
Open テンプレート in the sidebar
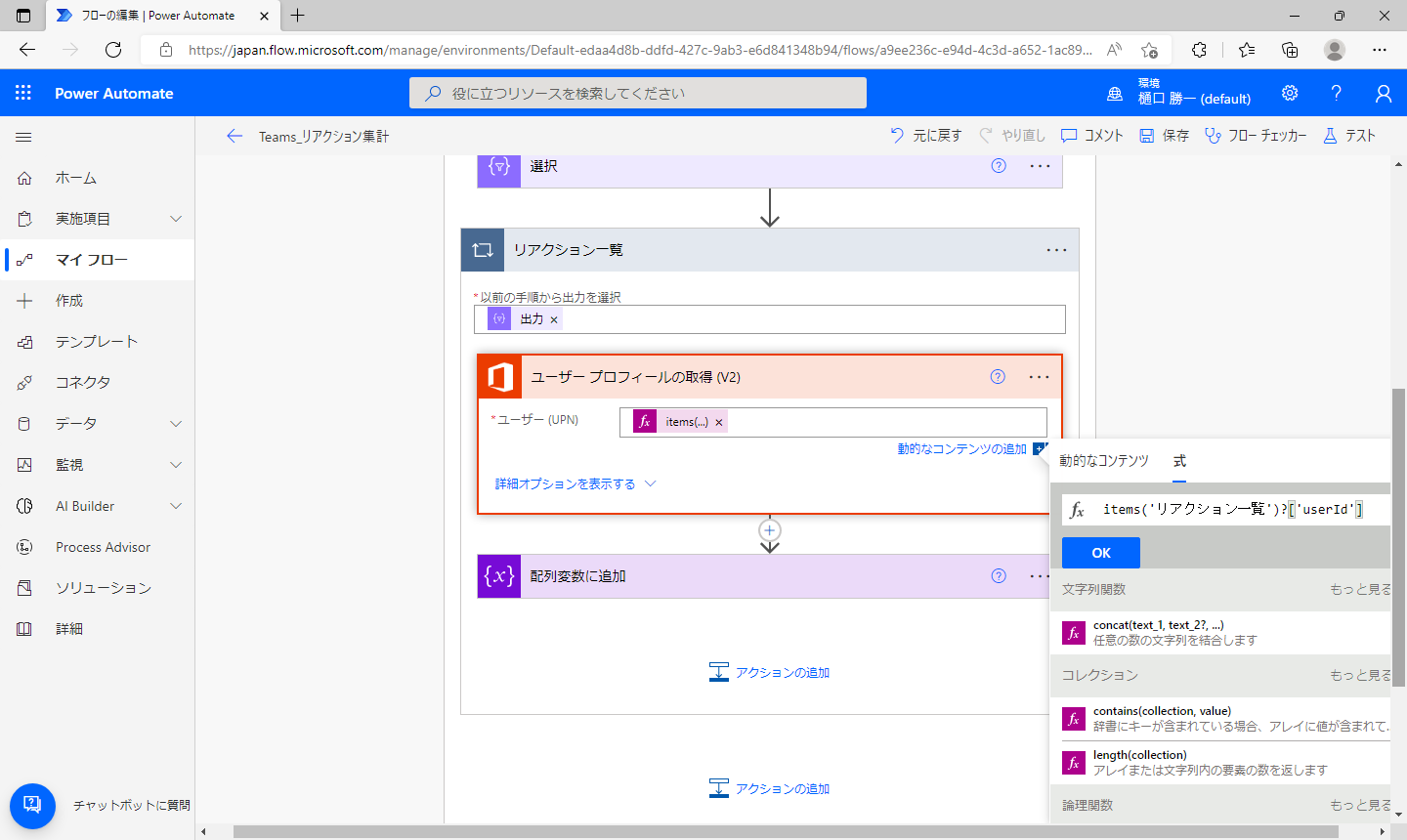[97, 342]
